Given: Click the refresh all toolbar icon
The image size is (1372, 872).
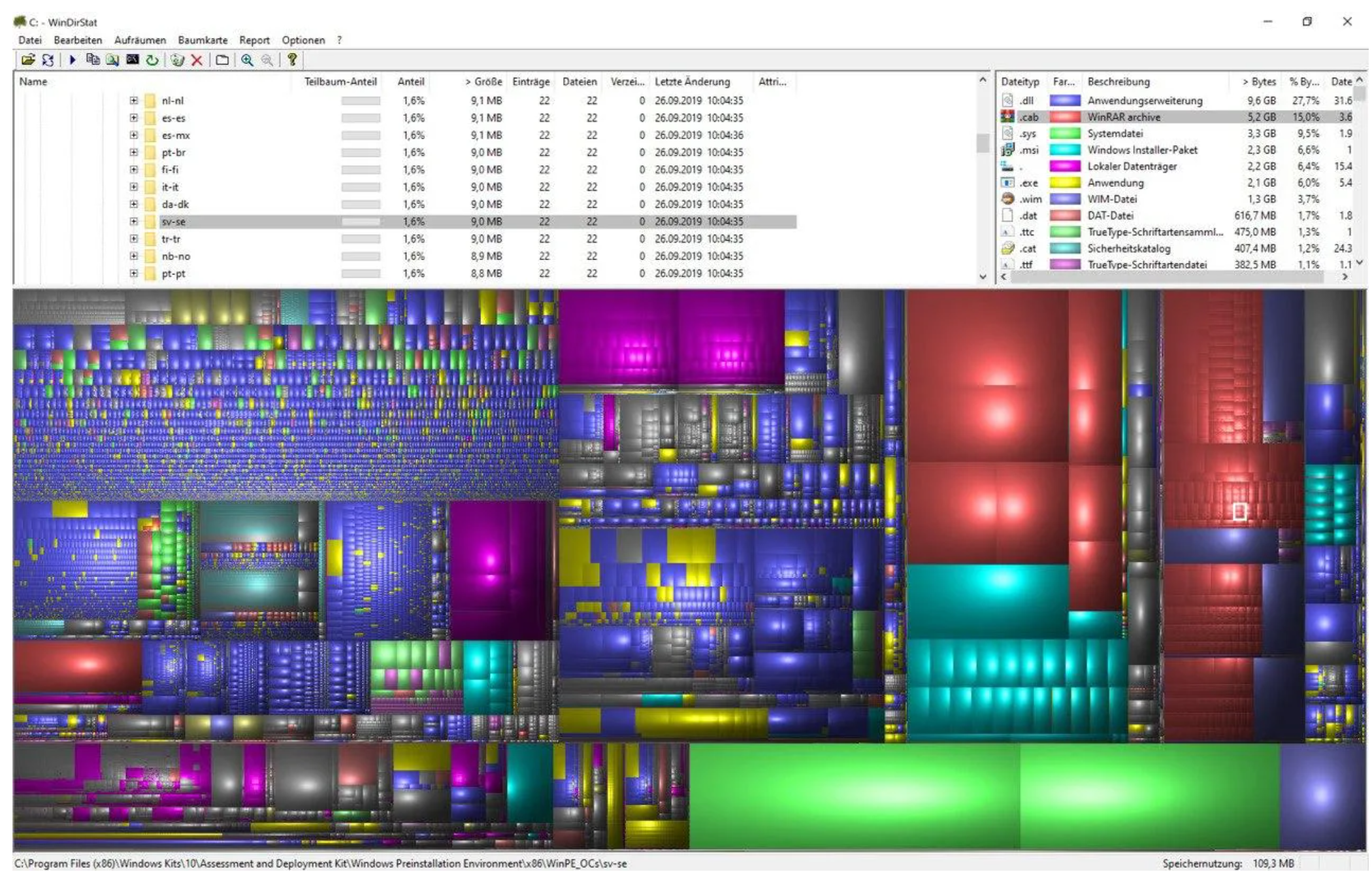Looking at the screenshot, I should point(48,60).
